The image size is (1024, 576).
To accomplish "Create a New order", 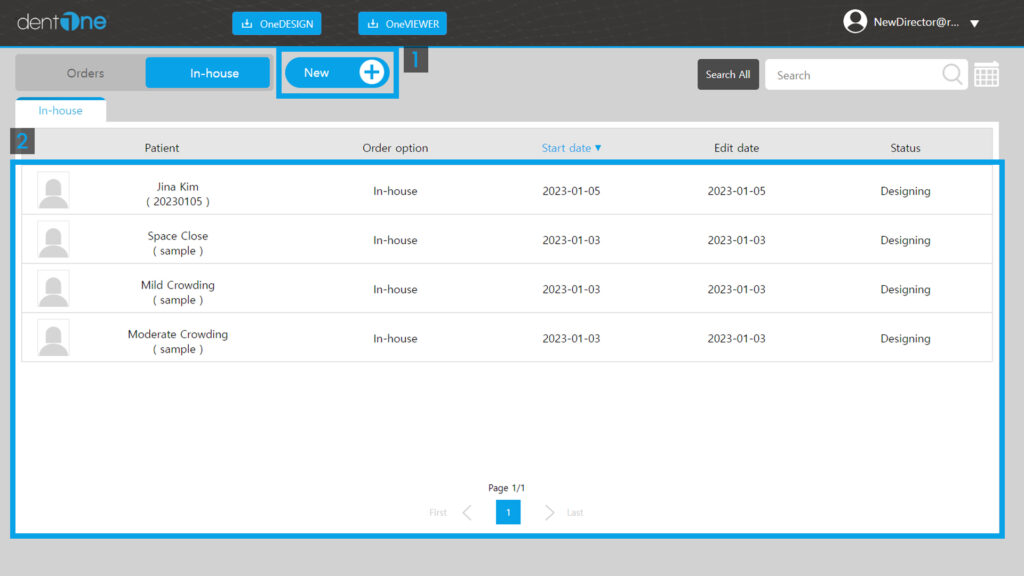I will [x=337, y=72].
